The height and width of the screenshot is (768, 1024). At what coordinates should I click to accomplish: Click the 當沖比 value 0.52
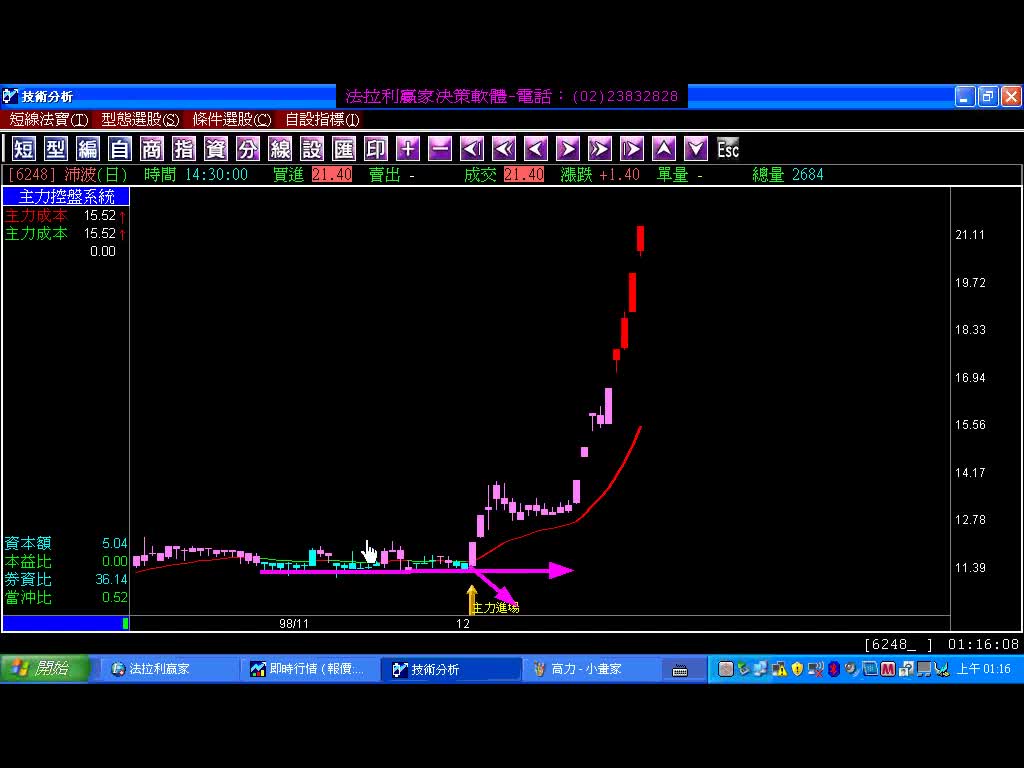(114, 597)
